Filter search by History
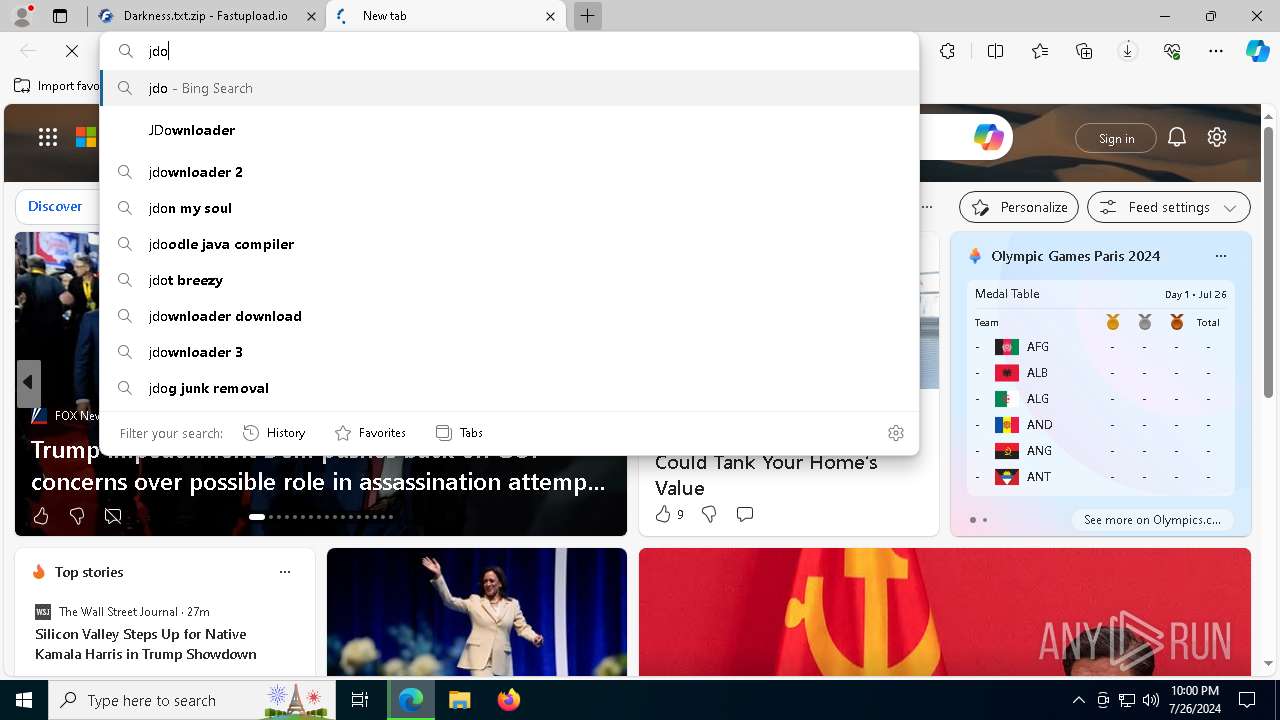Image resolution: width=1280 pixels, height=720 pixels. (x=274, y=433)
